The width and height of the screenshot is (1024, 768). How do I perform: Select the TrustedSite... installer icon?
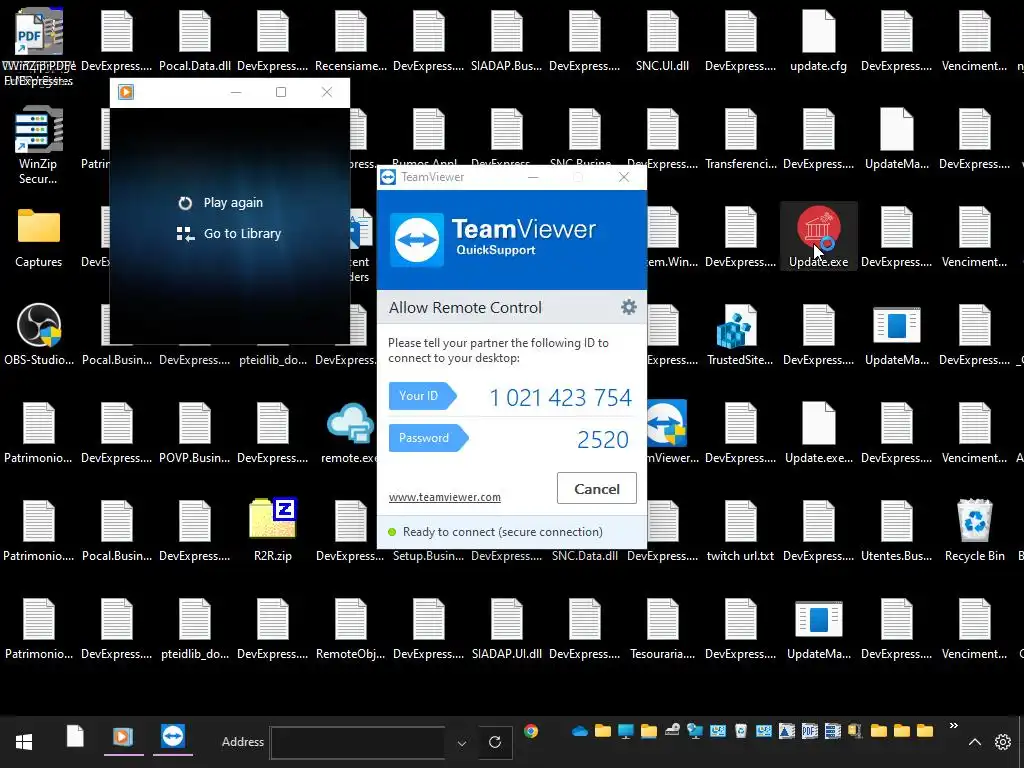[x=740, y=334]
